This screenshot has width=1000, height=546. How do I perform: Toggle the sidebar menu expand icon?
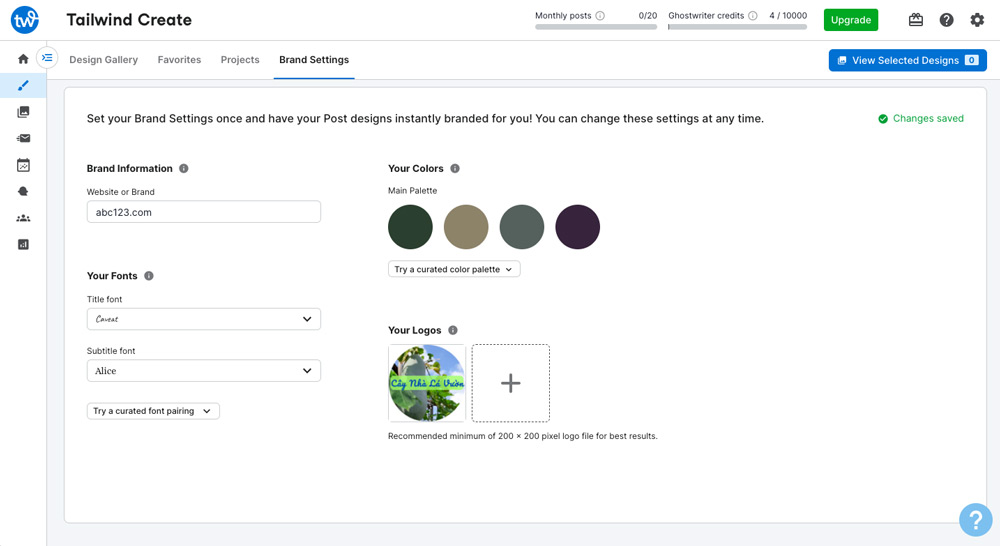tap(47, 58)
